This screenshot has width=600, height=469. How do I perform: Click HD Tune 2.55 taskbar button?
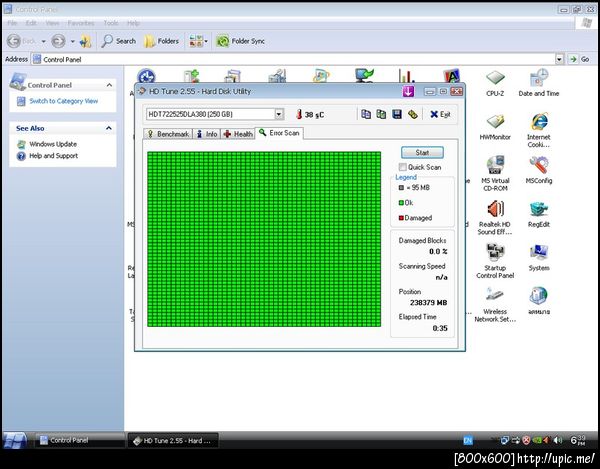coord(173,440)
